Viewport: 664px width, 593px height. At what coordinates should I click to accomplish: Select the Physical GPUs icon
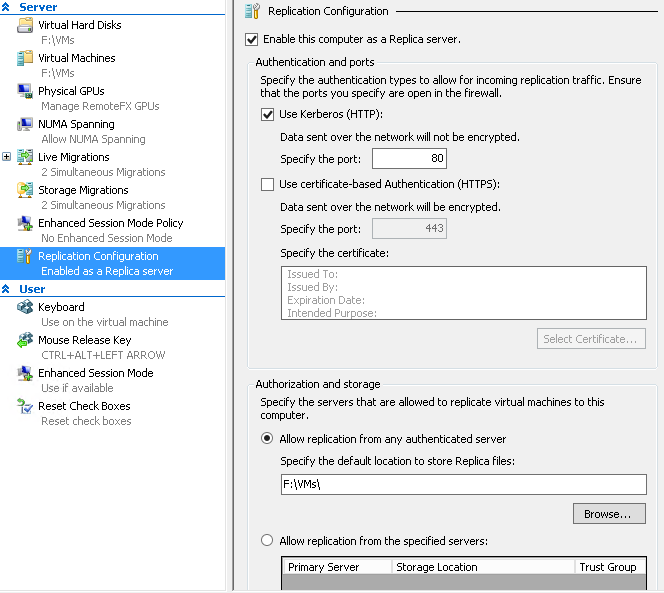pos(25,91)
